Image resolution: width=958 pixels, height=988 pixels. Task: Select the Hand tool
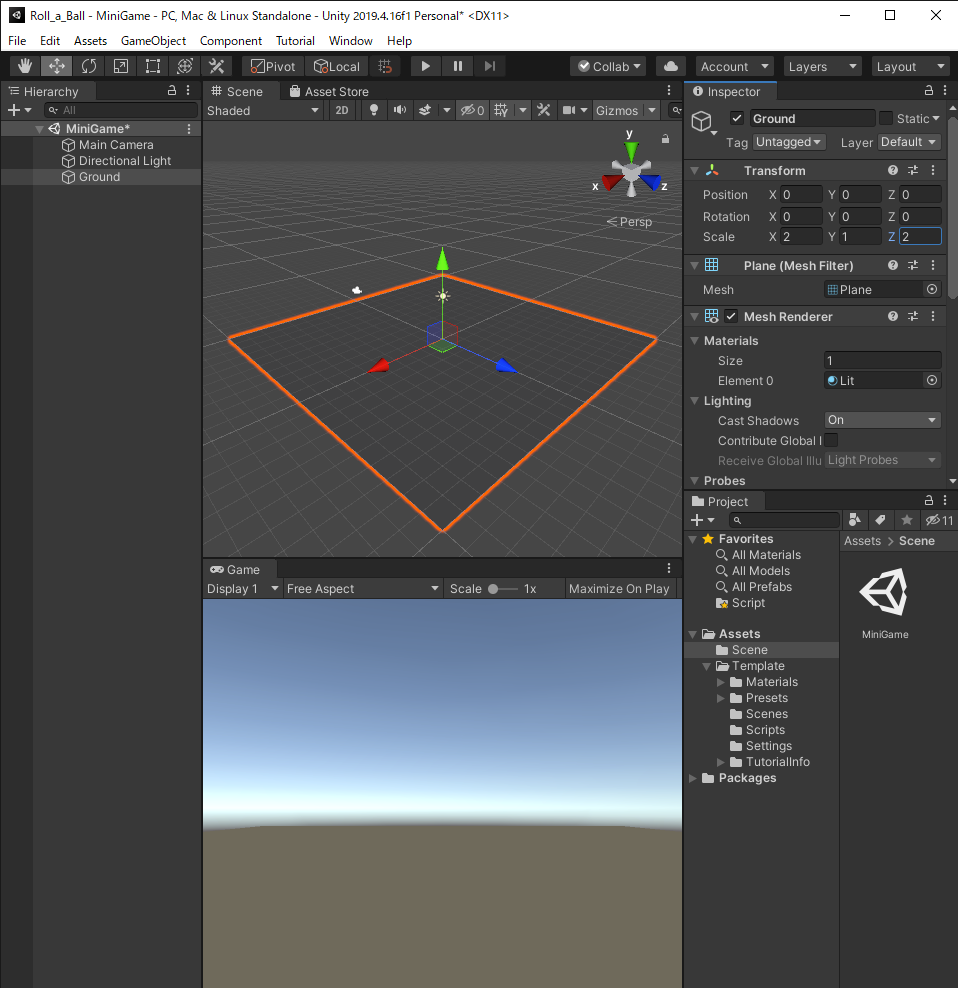[x=25, y=66]
